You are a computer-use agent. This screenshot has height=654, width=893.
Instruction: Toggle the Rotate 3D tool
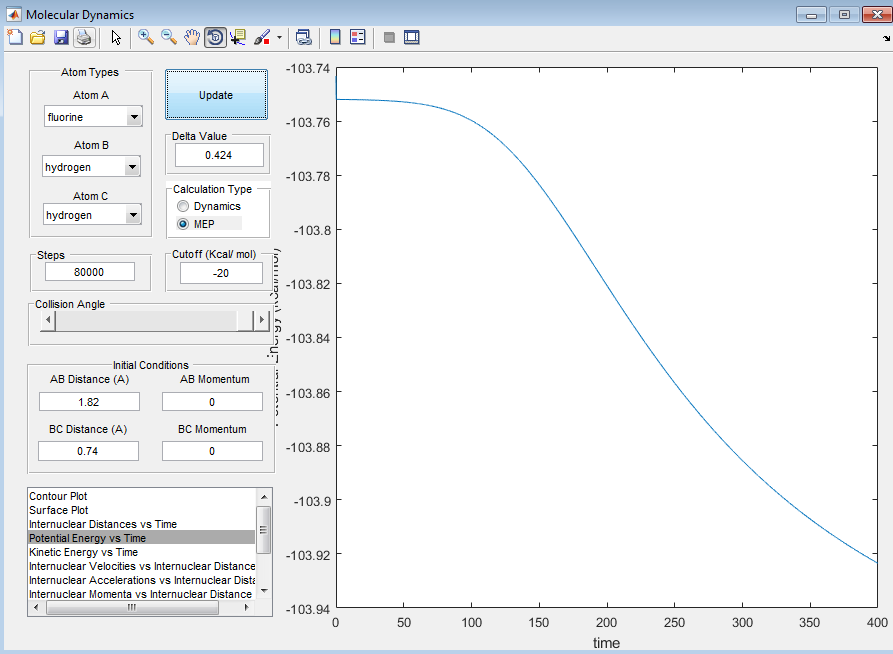pyautogui.click(x=215, y=37)
